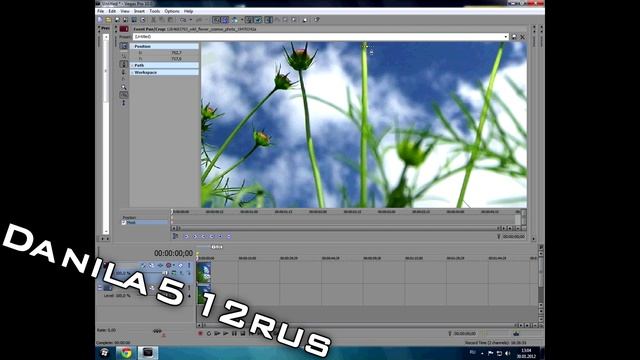Click the volume speaker tray icon
The image size is (640, 360).
(x=508, y=353)
